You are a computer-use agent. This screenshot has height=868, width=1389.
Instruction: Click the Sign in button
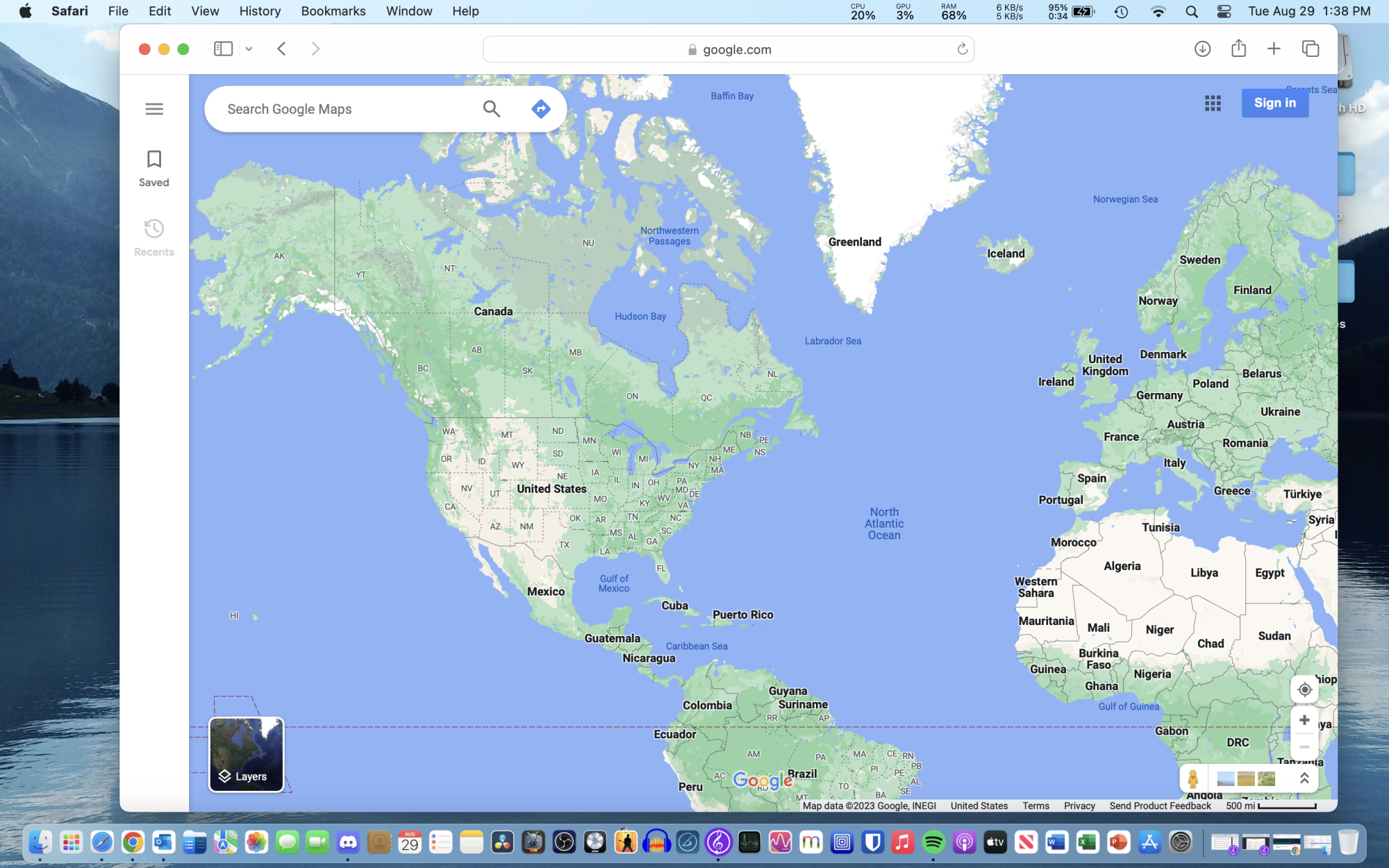point(1274,103)
